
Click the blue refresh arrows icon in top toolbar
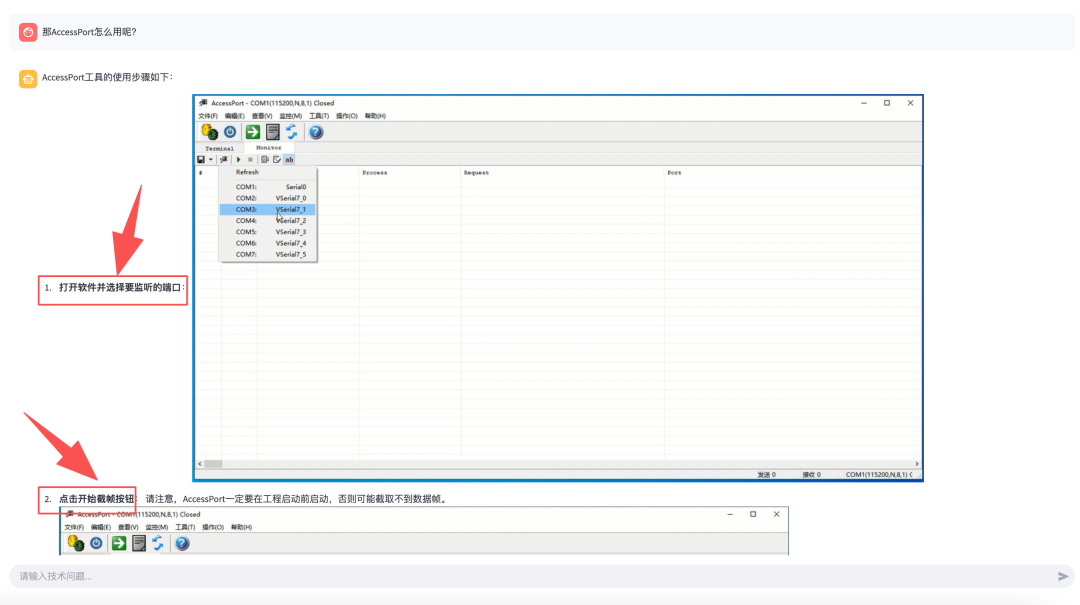coord(292,131)
